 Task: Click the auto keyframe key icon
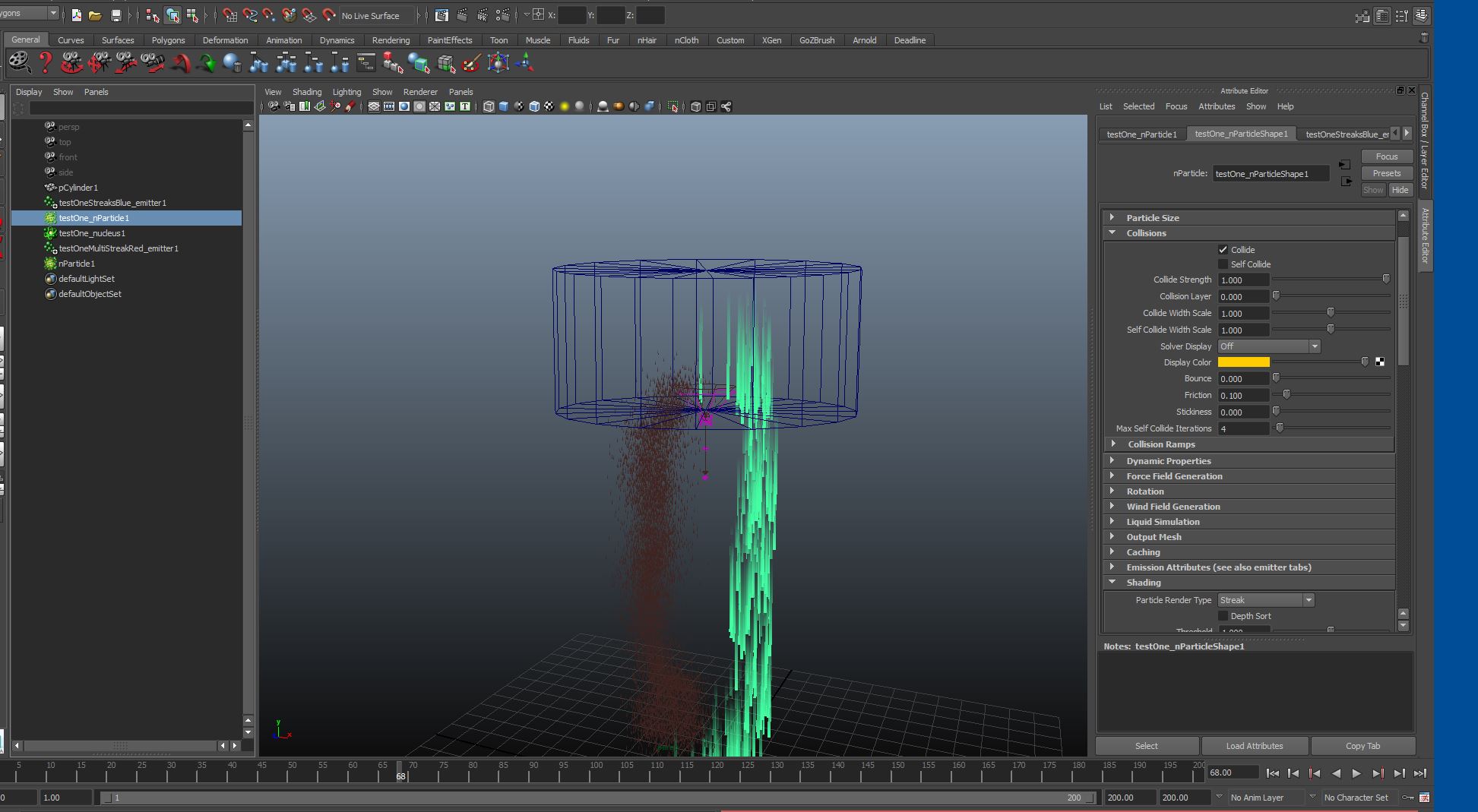click(x=1407, y=798)
